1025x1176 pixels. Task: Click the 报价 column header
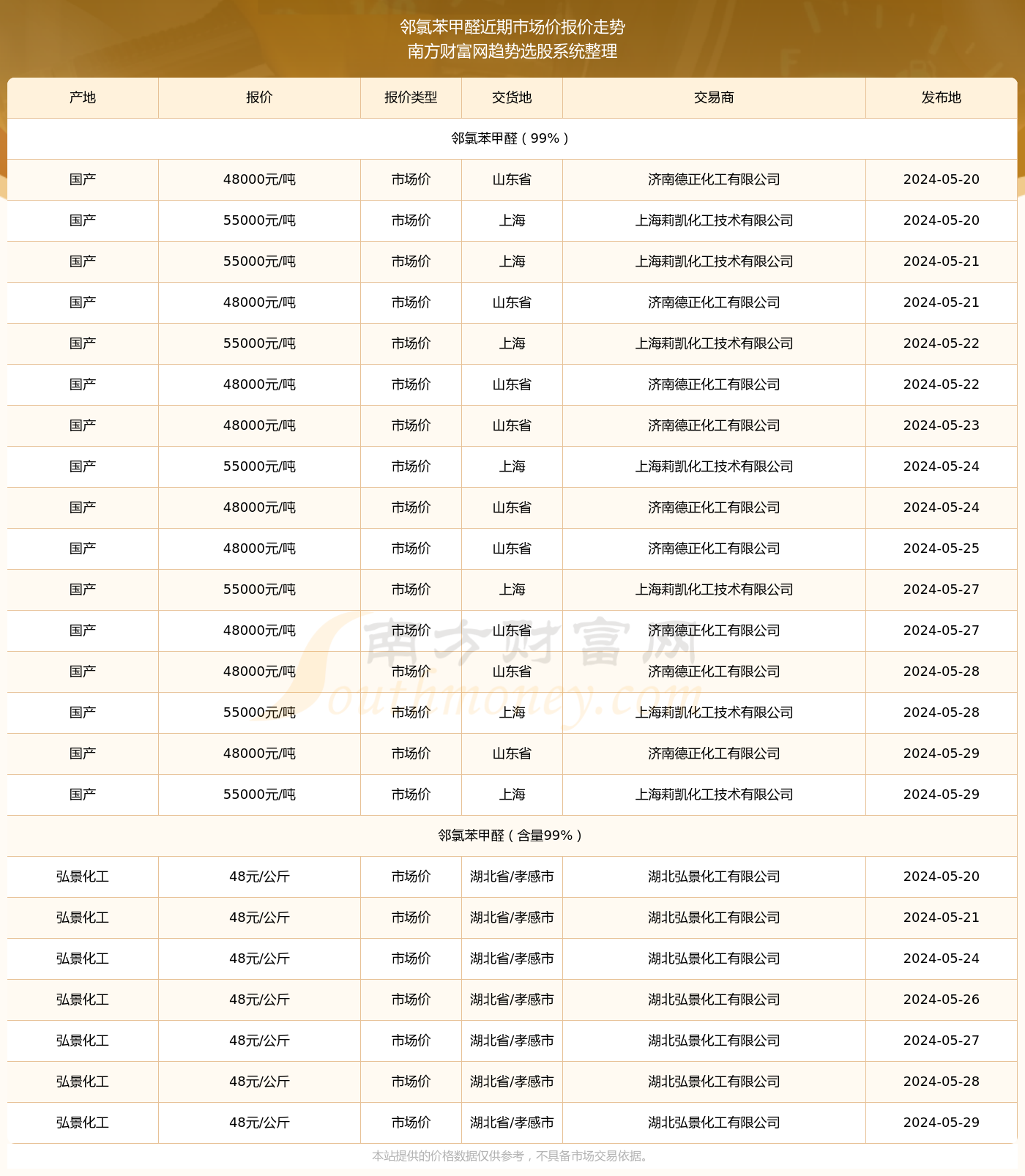(x=259, y=97)
